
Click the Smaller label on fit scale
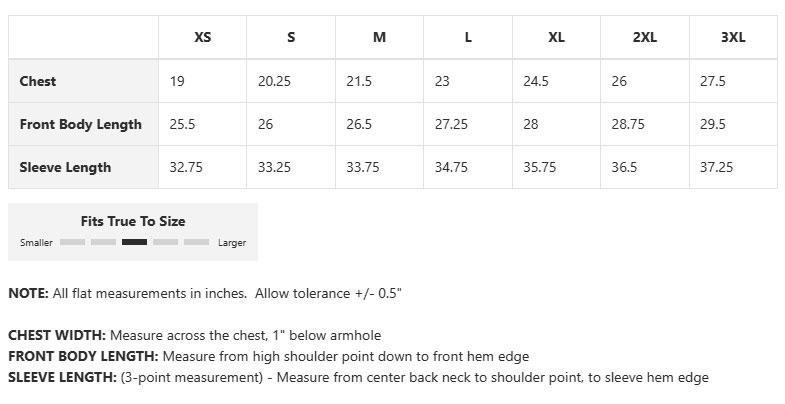[x=37, y=243]
